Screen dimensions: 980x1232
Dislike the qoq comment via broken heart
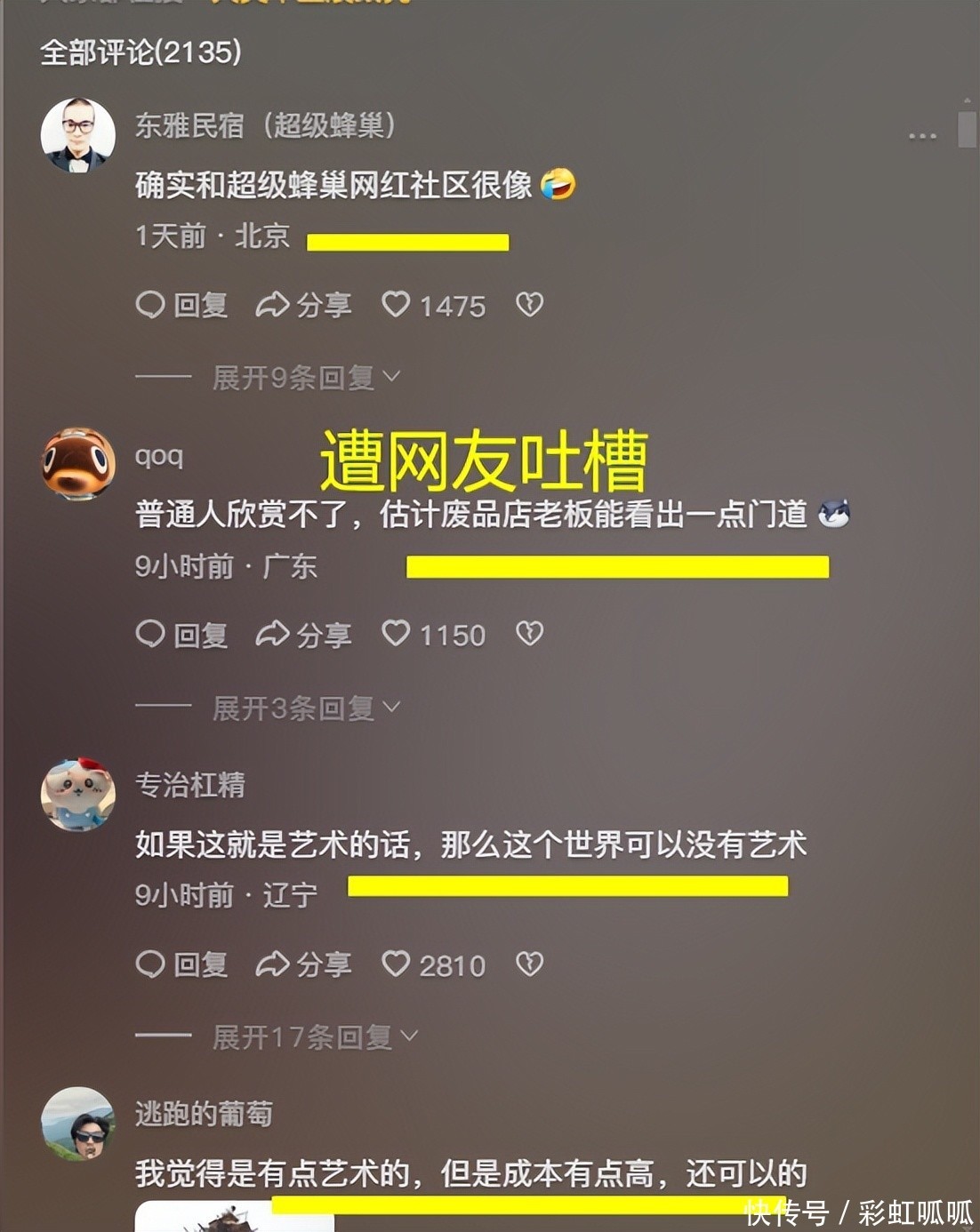click(x=530, y=634)
